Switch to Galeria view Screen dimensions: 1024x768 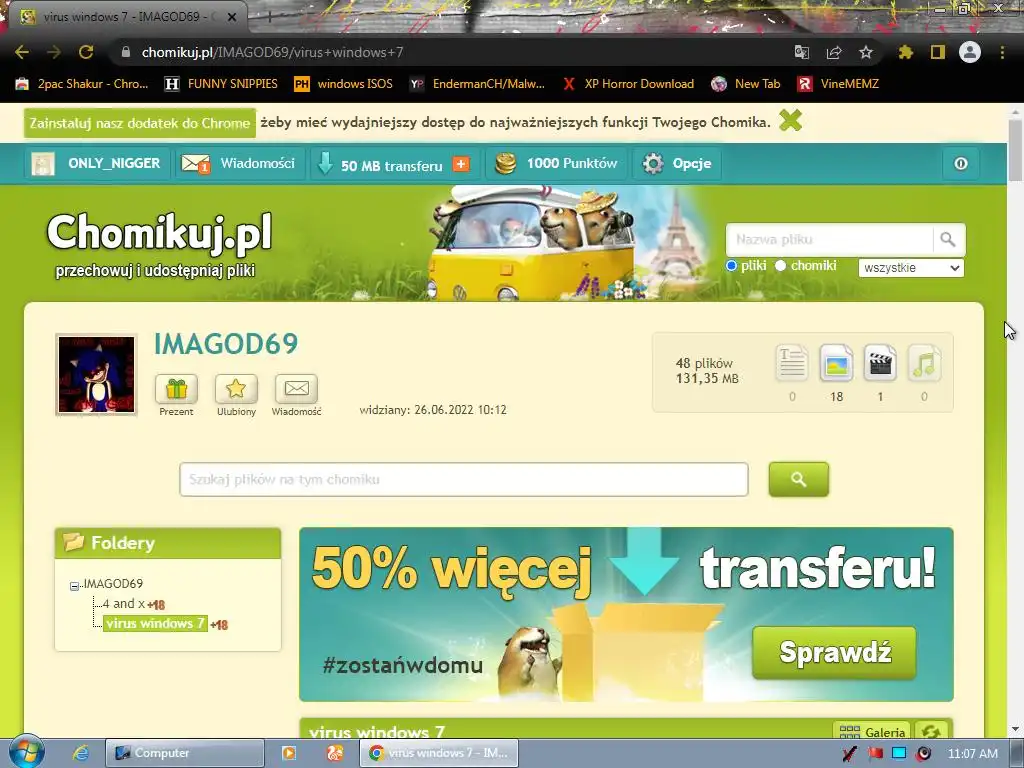[872, 731]
